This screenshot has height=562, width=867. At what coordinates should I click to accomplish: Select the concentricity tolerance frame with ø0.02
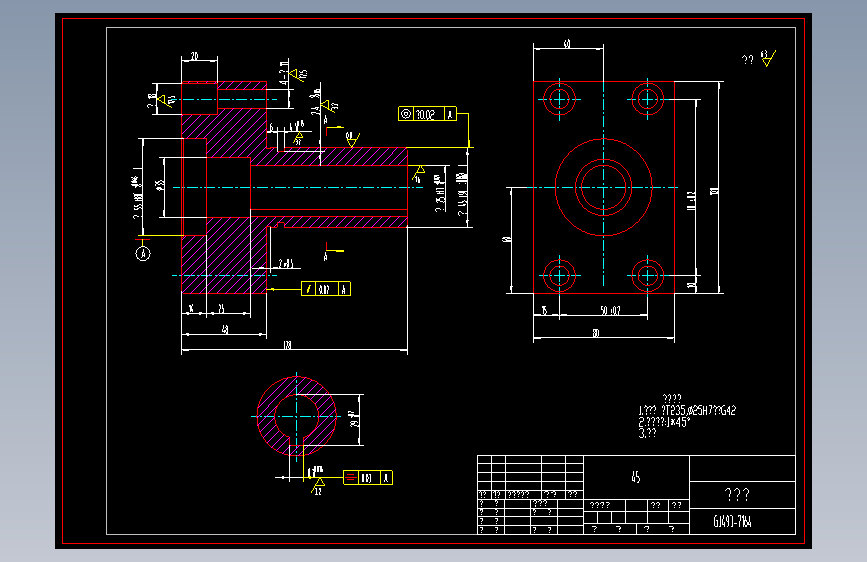[x=427, y=114]
